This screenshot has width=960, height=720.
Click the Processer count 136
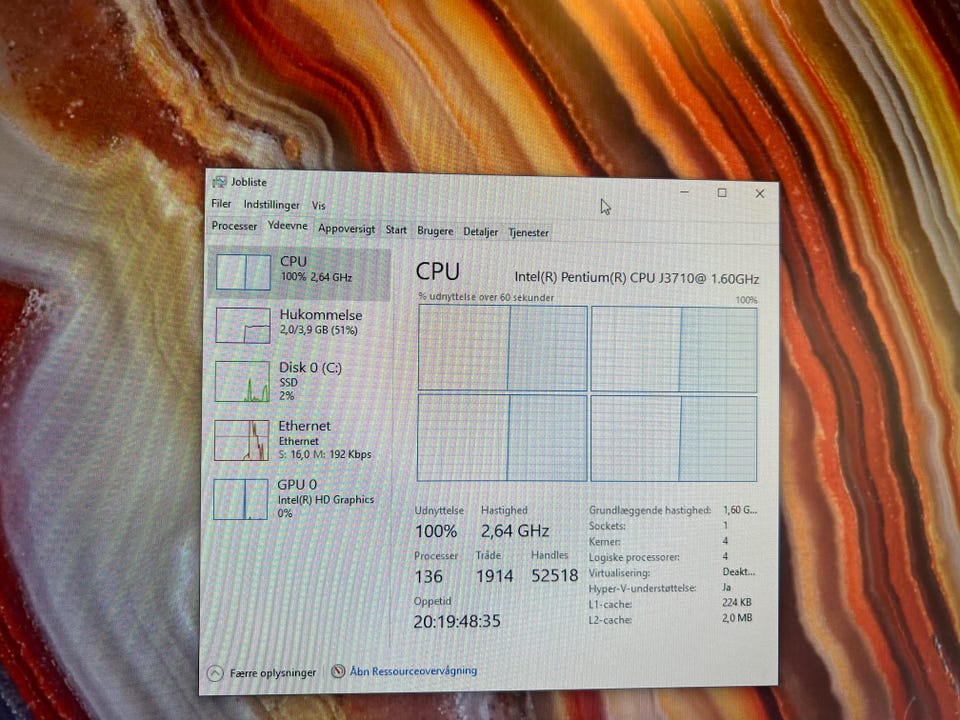point(429,576)
